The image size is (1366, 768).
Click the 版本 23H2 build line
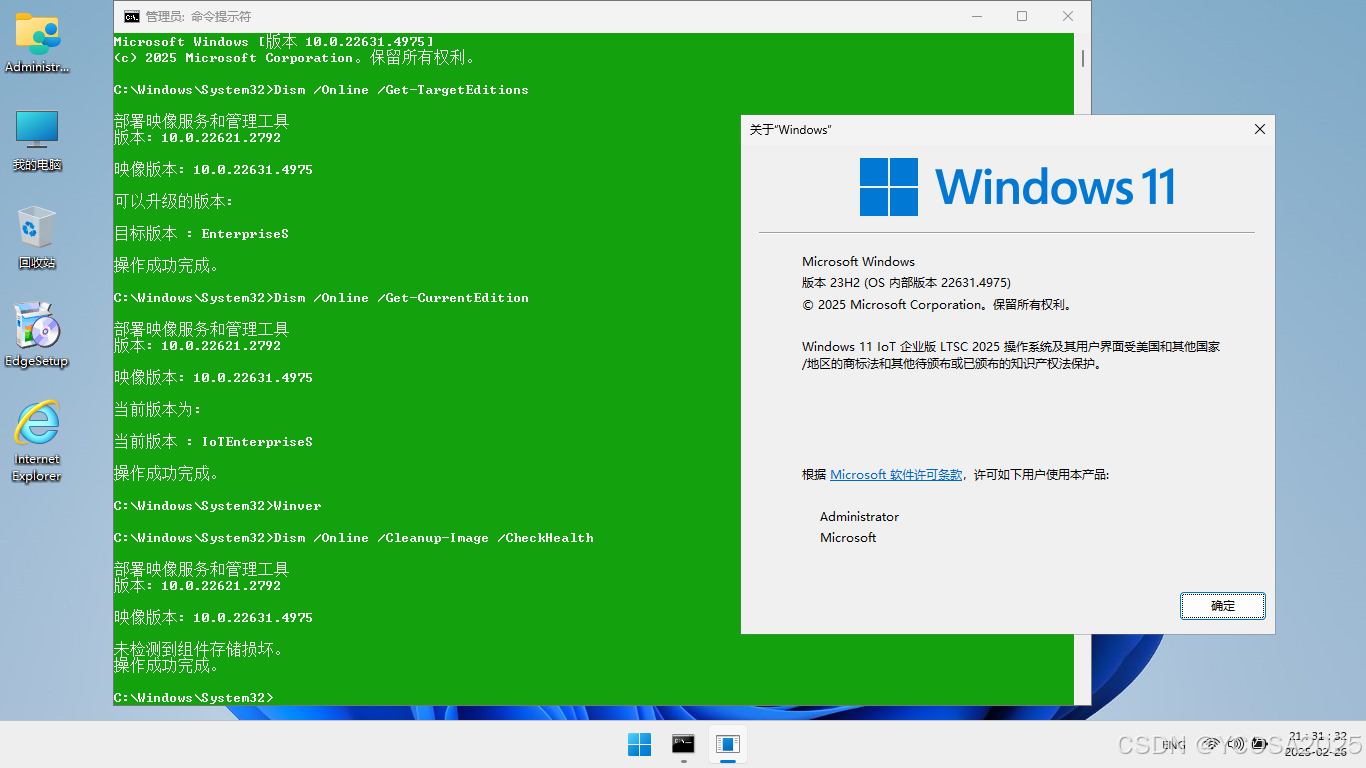(906, 283)
